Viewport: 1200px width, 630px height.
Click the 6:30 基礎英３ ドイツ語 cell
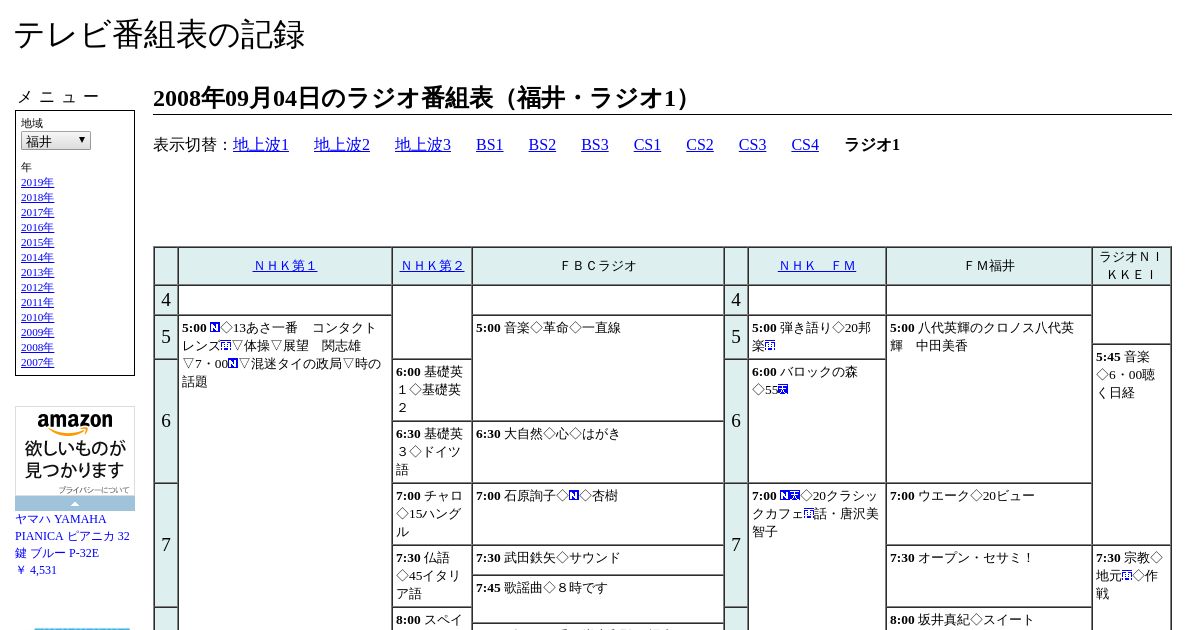click(432, 452)
